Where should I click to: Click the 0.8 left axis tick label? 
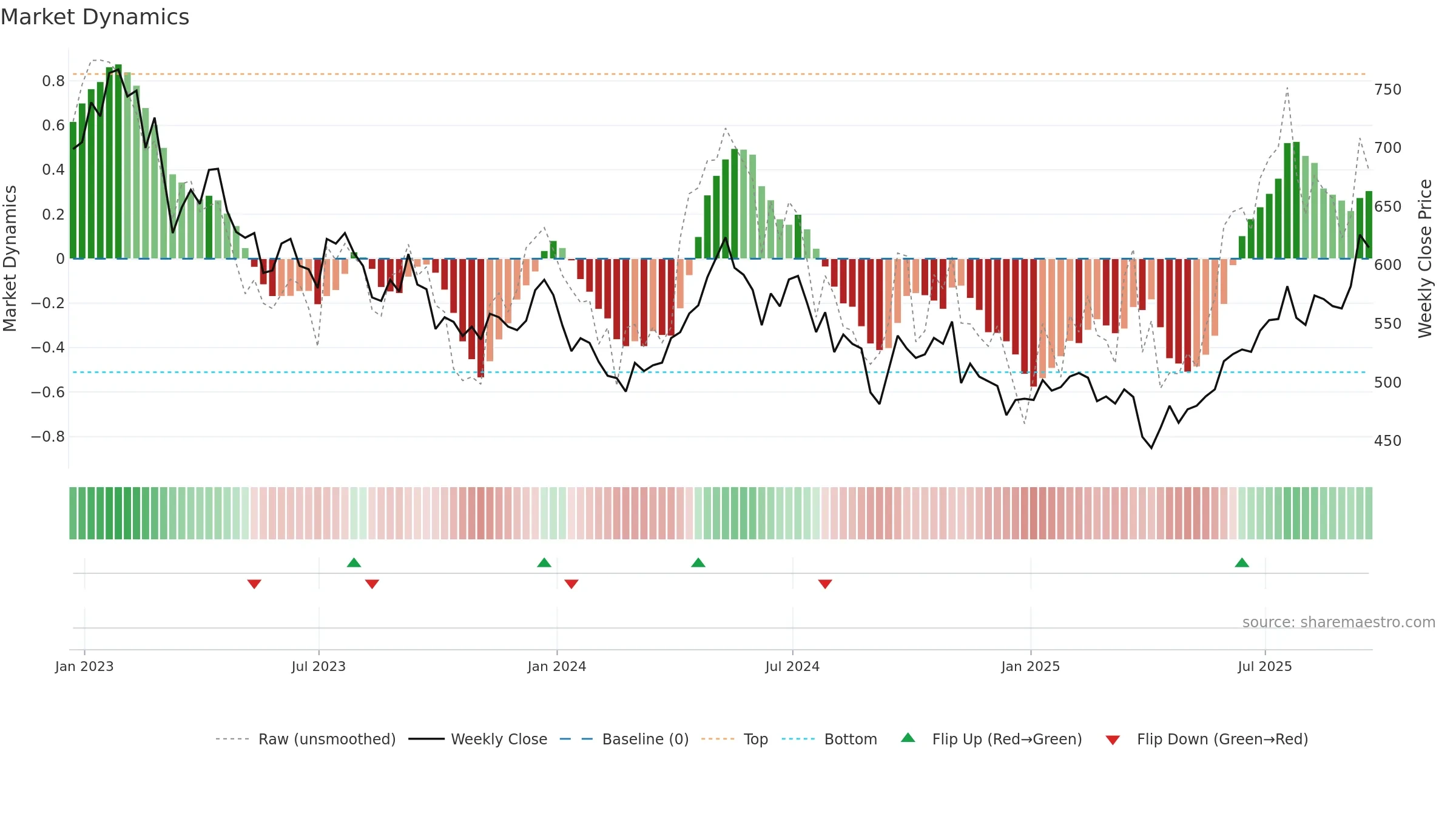(53, 81)
